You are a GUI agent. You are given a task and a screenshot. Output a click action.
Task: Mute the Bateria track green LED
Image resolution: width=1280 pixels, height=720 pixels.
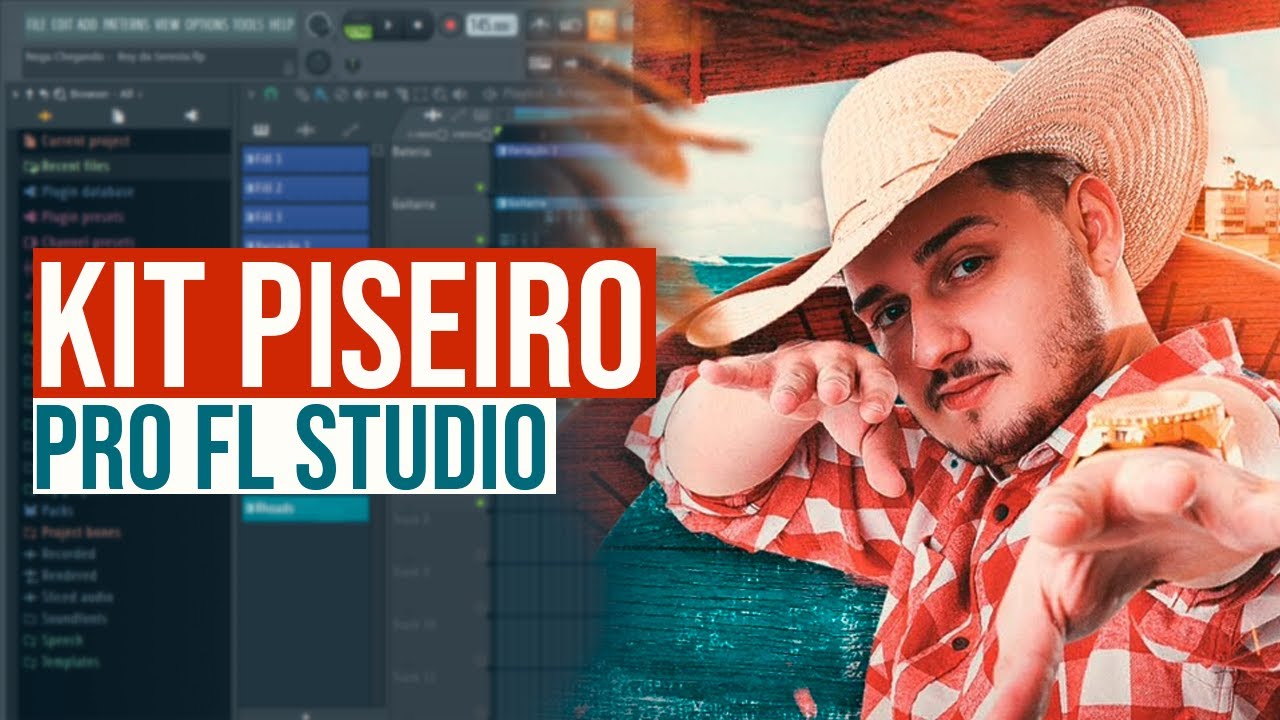(480, 188)
